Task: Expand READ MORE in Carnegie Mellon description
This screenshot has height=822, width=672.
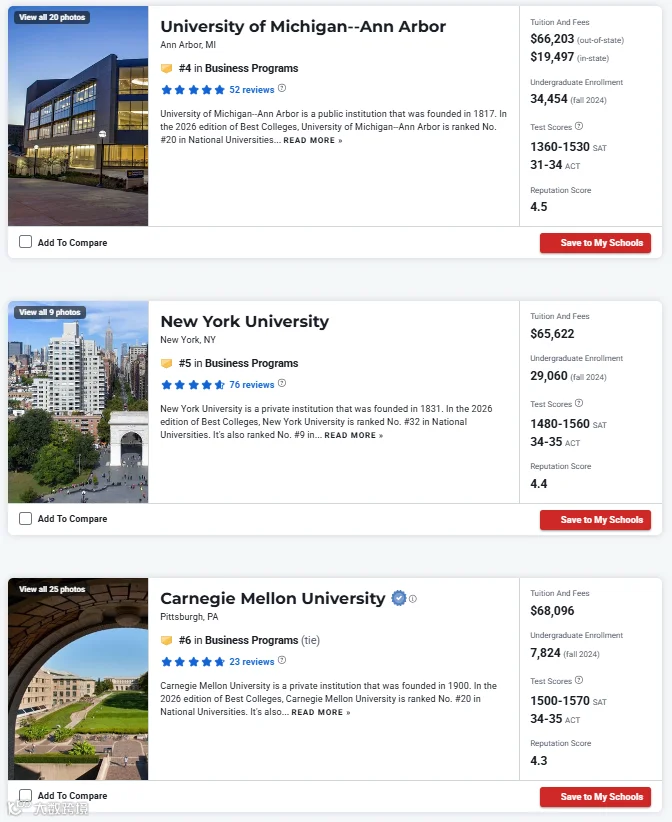Action: (x=321, y=712)
